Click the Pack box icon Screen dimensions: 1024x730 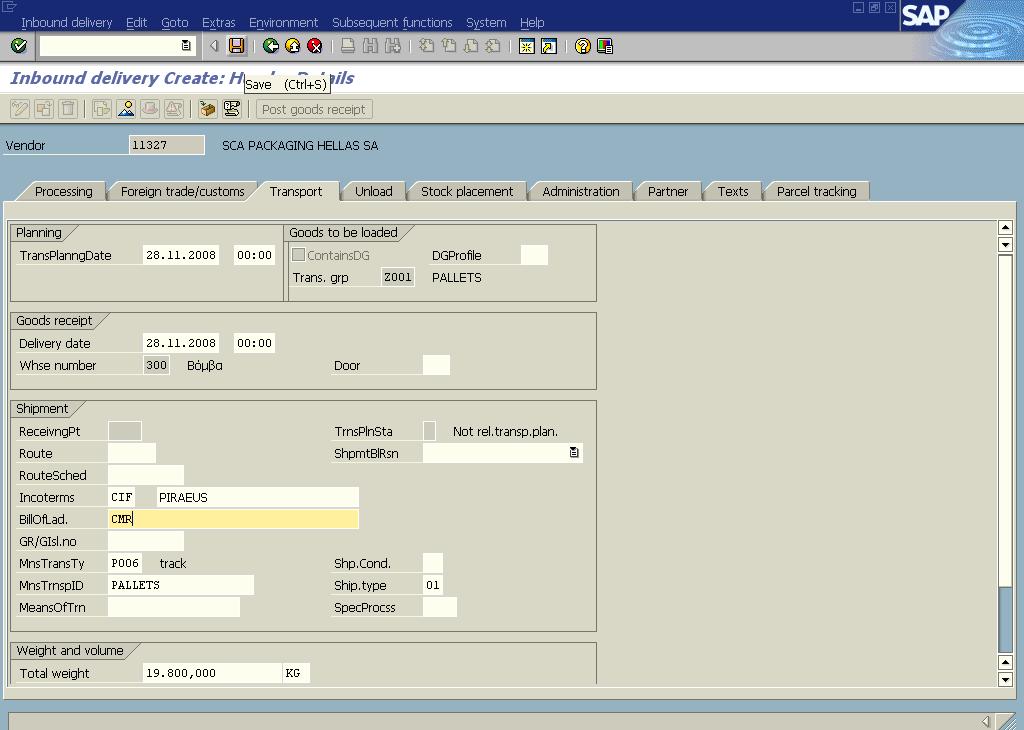point(208,109)
